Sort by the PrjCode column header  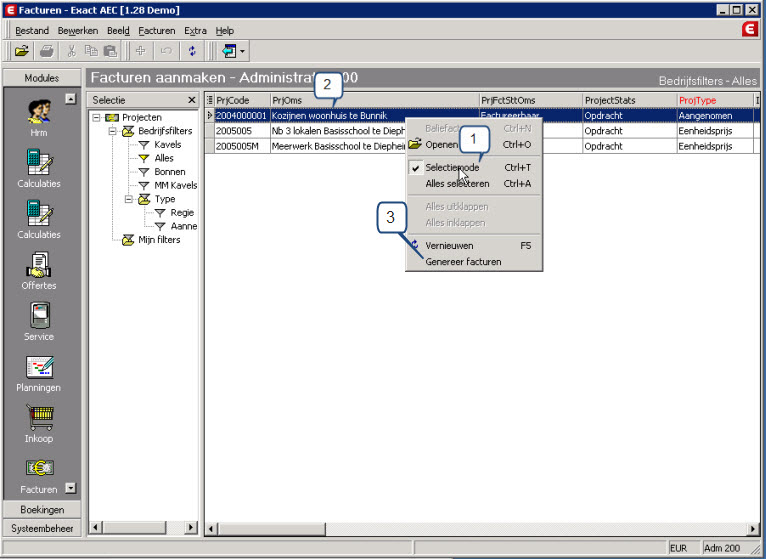pyautogui.click(x=242, y=100)
